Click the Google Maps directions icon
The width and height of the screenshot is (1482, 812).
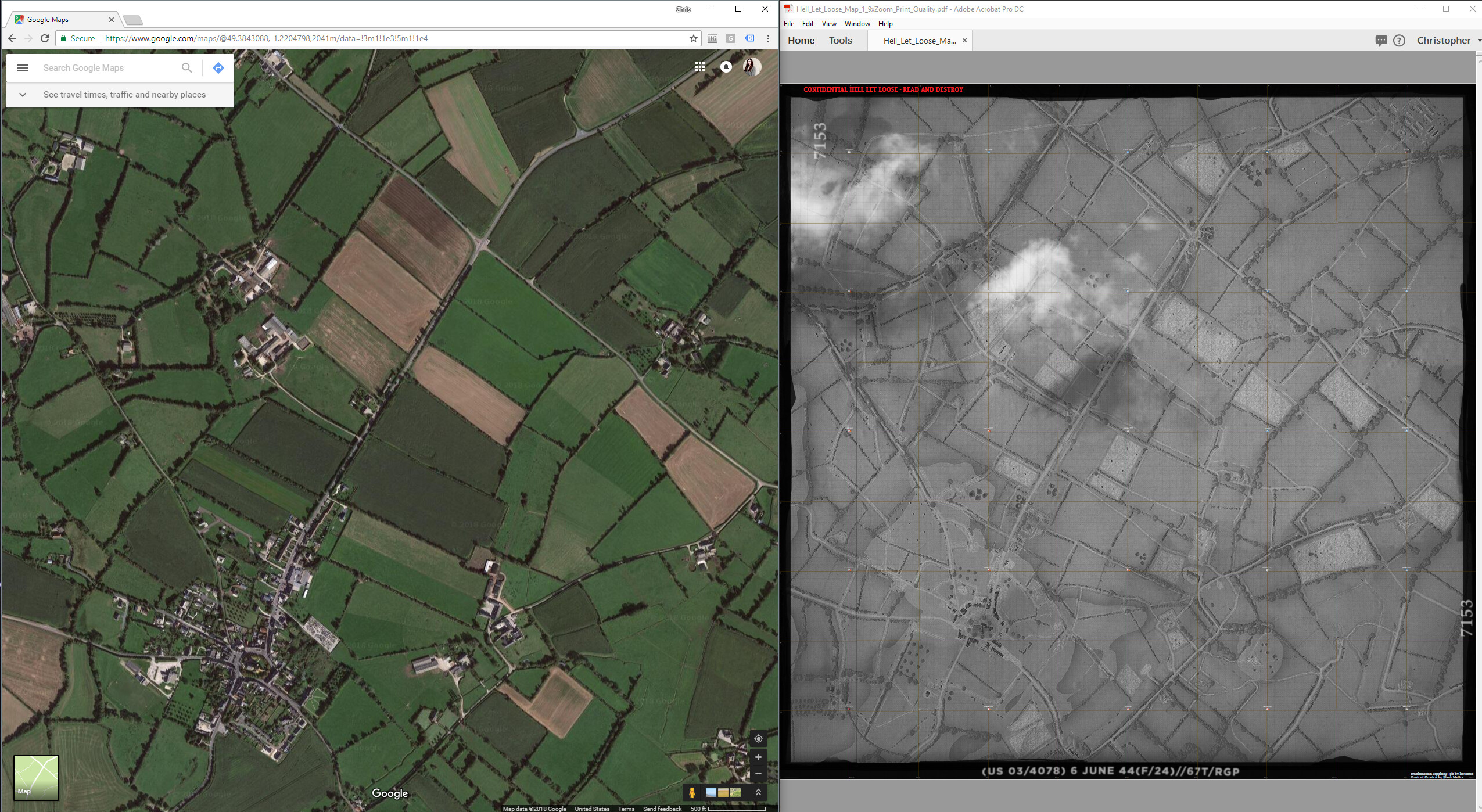pyautogui.click(x=218, y=68)
